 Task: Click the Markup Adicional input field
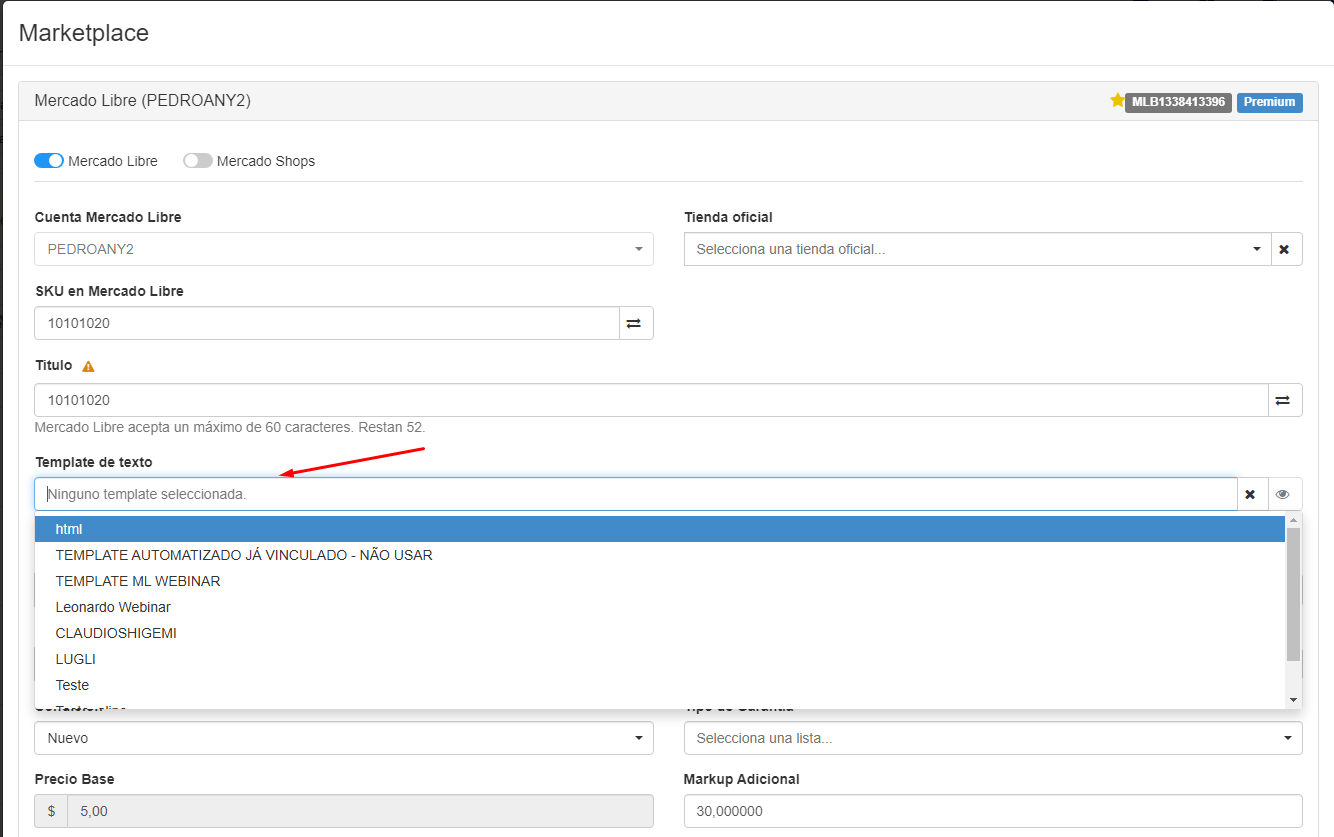point(993,812)
